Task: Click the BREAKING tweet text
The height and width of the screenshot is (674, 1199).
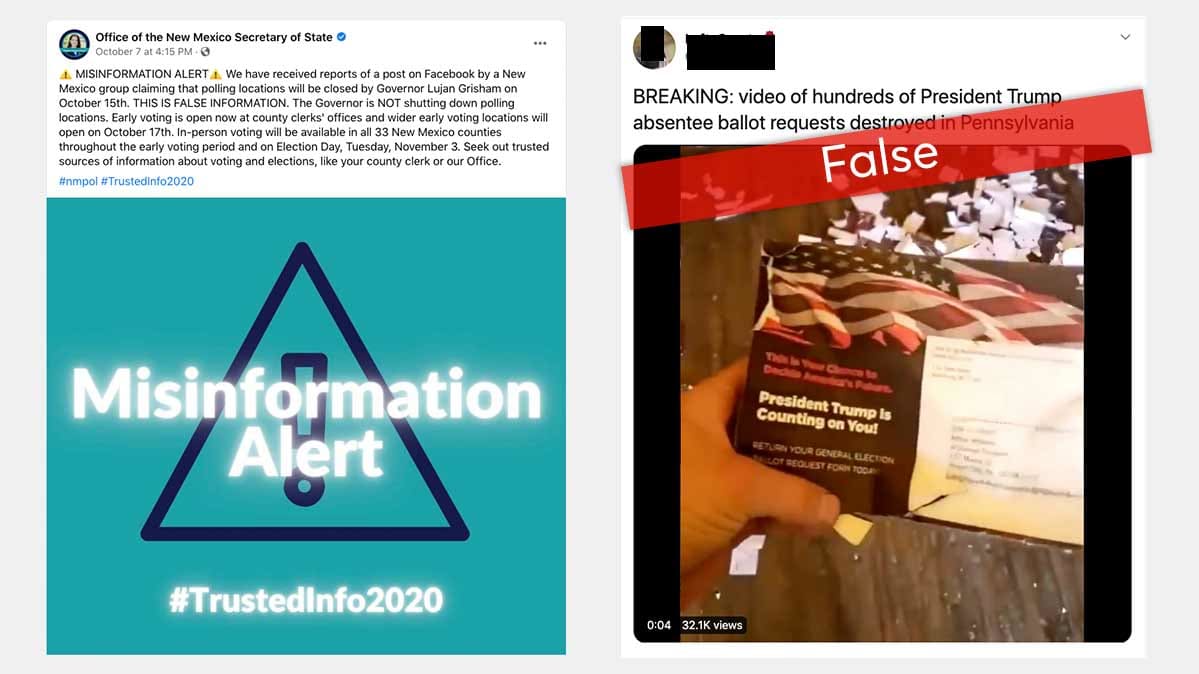Action: tap(853, 109)
